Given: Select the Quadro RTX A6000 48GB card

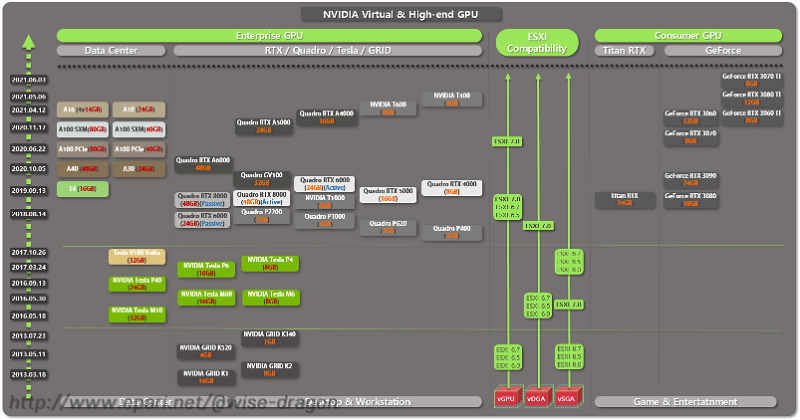Looking at the screenshot, I should [x=203, y=164].
